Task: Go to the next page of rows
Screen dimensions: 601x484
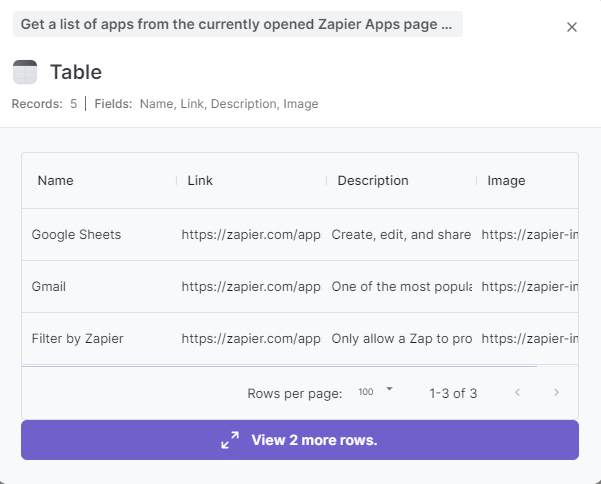Action: (556, 392)
